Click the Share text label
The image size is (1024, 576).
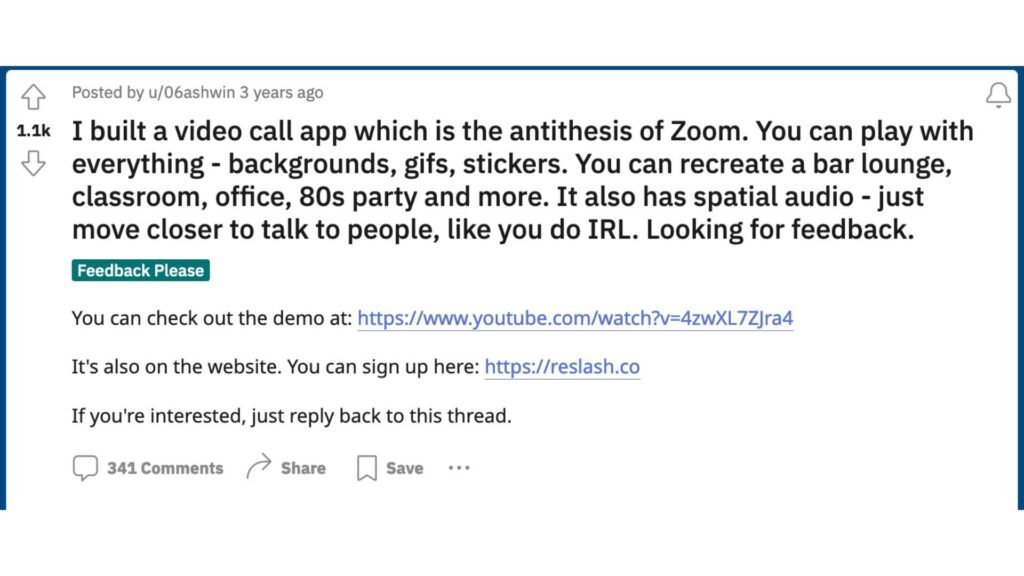[303, 468]
